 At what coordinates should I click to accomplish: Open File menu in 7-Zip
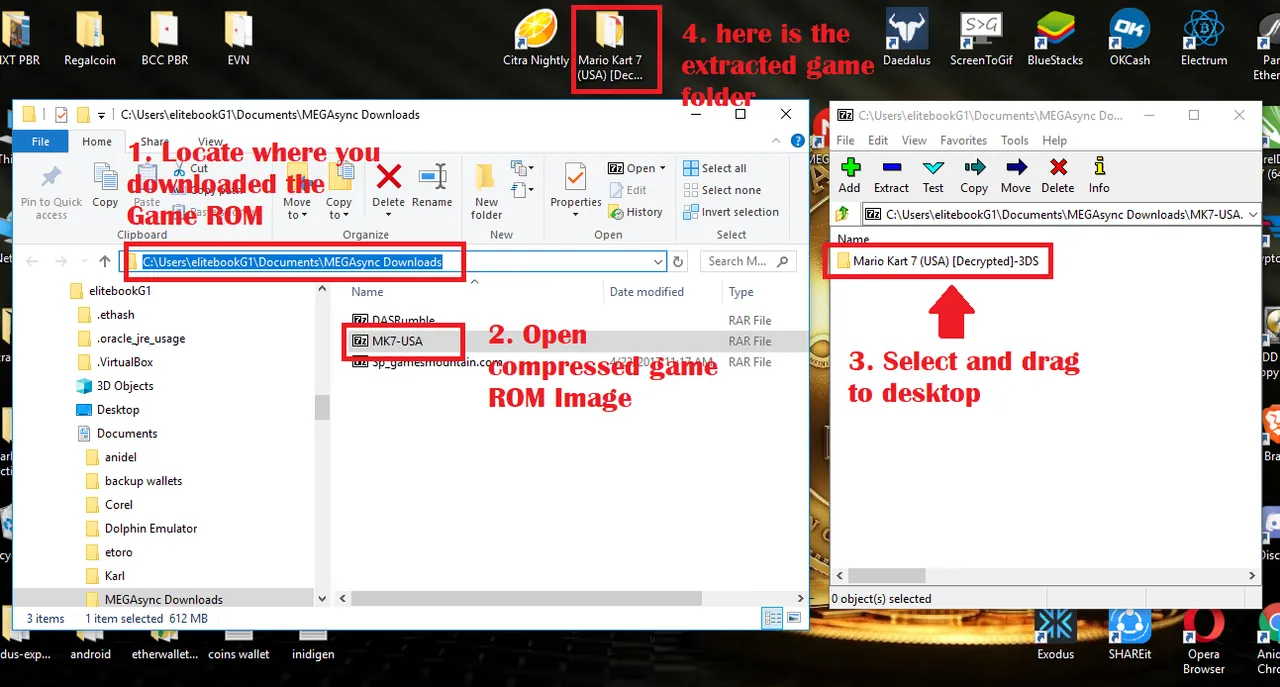(x=845, y=141)
